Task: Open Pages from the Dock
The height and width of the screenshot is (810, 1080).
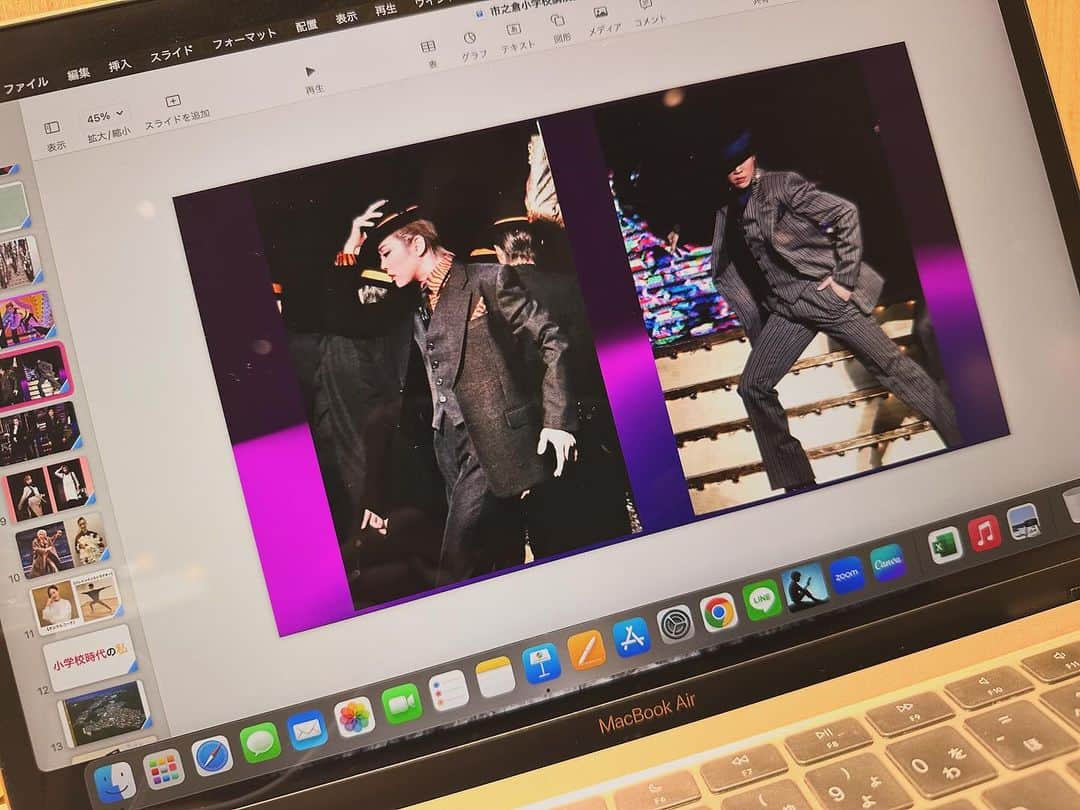Action: coord(587,650)
